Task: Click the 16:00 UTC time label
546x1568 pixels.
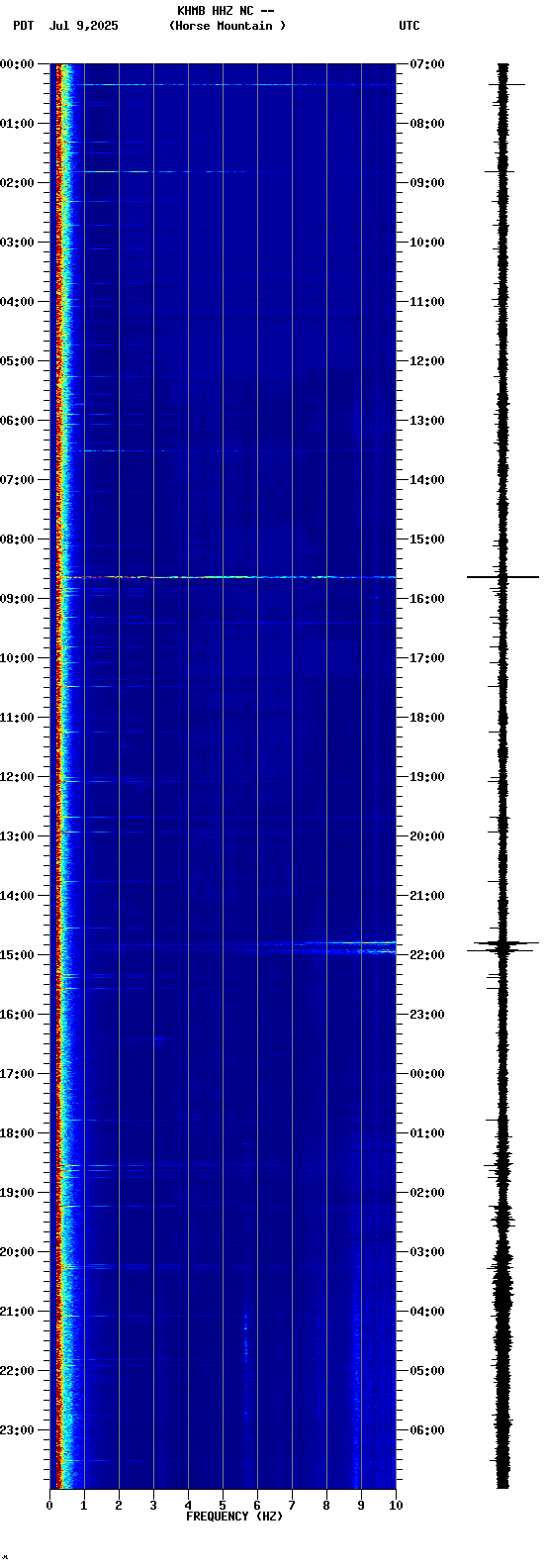Action: (427, 599)
